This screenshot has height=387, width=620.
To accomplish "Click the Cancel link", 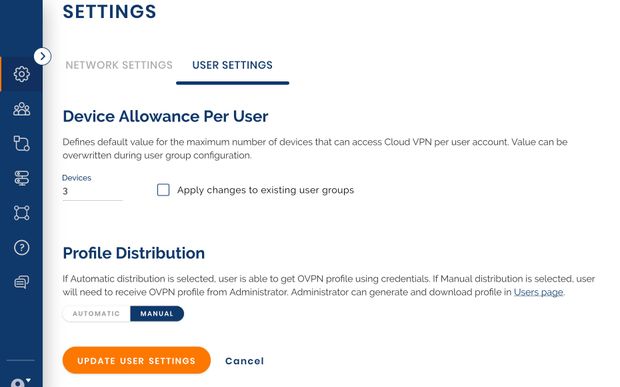I will [244, 361].
